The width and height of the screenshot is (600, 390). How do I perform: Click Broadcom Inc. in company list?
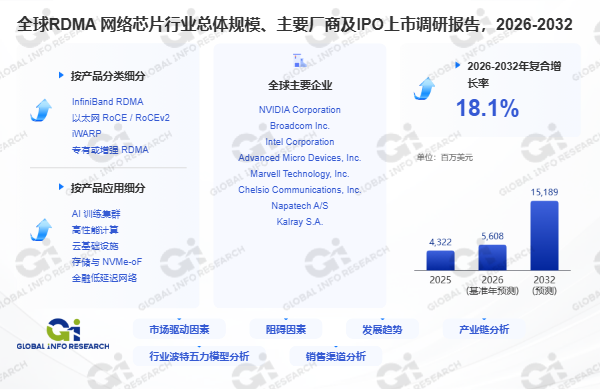click(300, 126)
